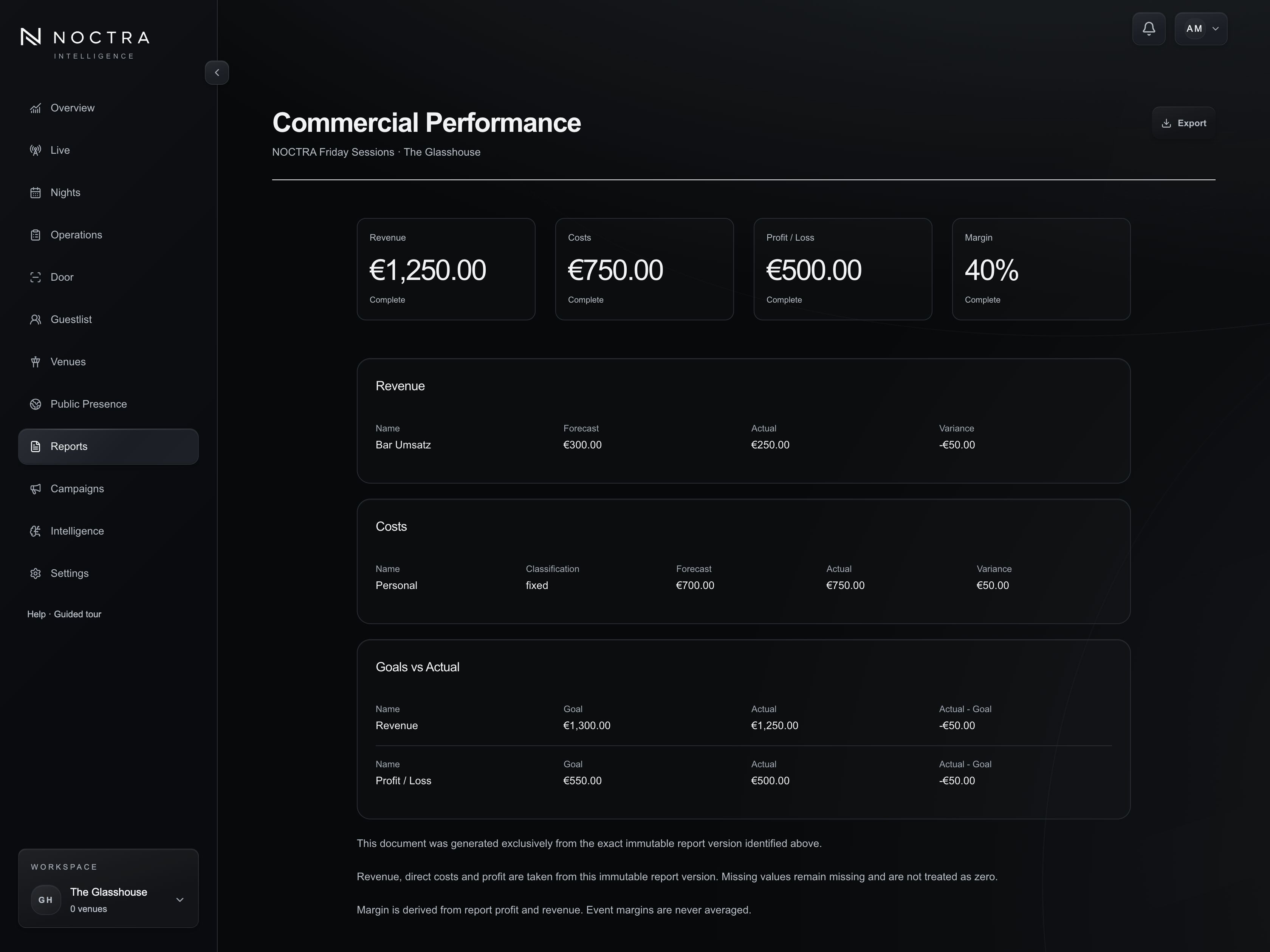Select the Campaigns menu label
Viewport: 1270px width, 952px height.
77,489
